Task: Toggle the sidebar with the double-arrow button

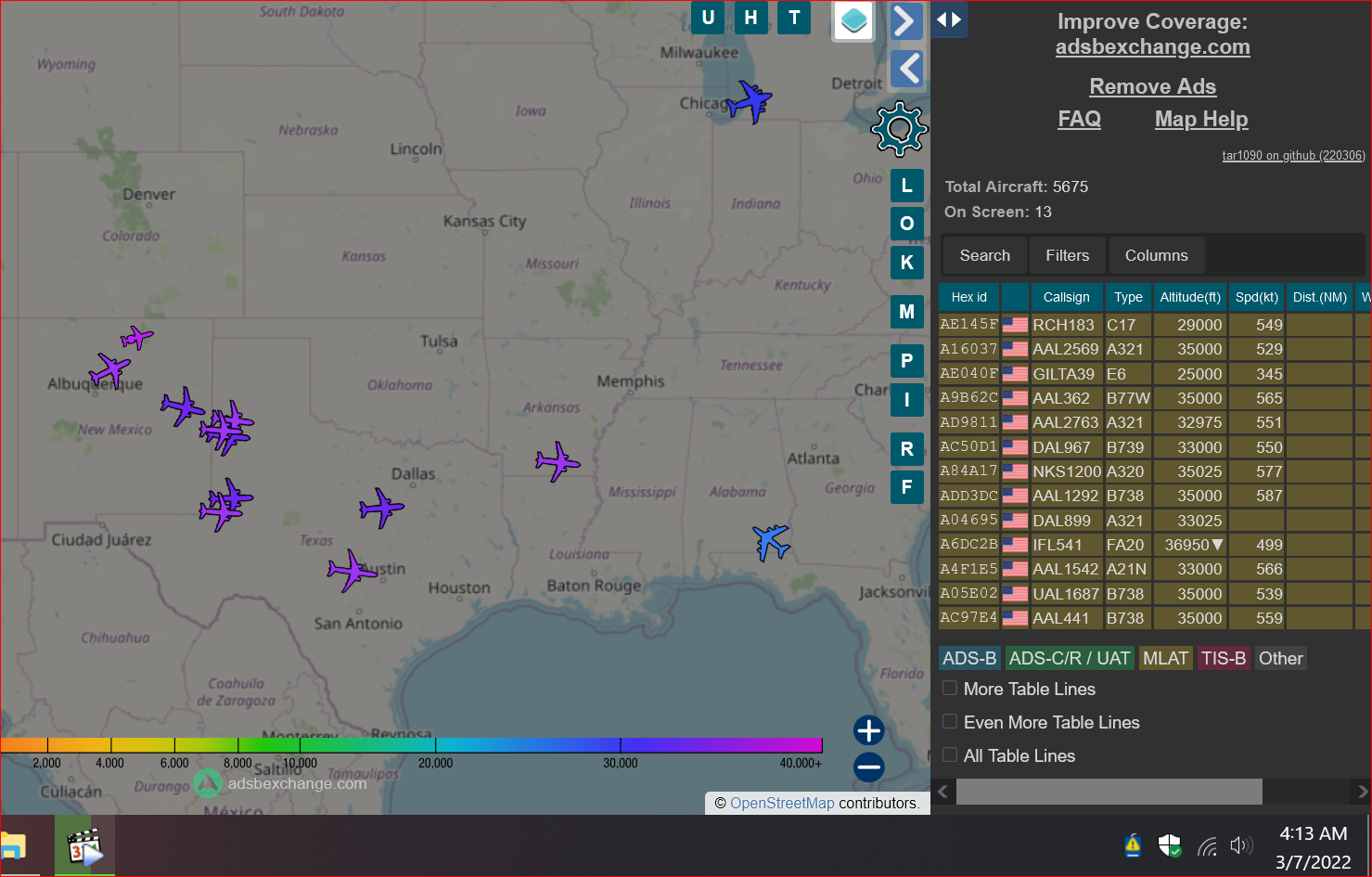Action: click(x=948, y=19)
